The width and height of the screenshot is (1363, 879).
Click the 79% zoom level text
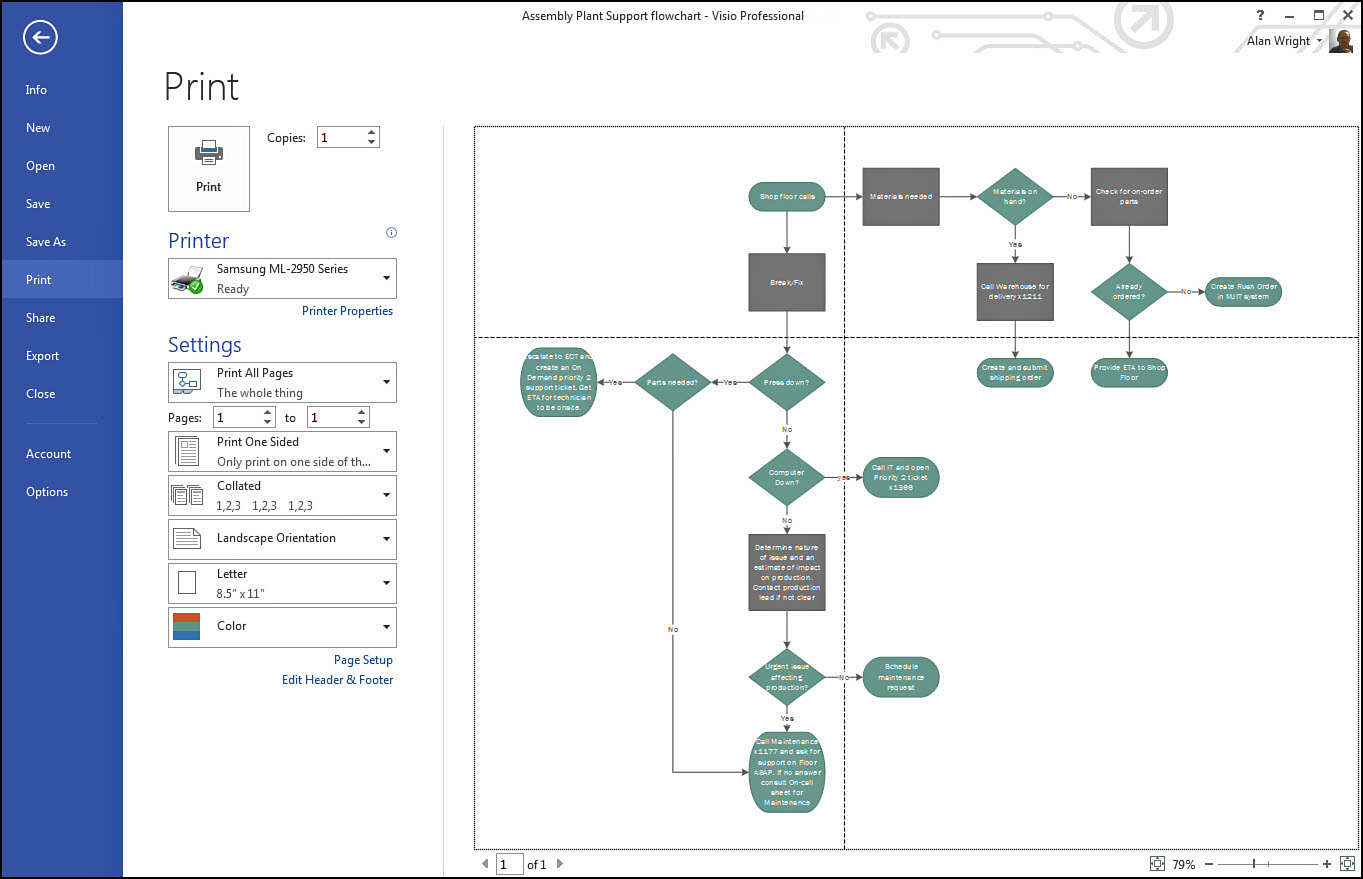[1184, 864]
